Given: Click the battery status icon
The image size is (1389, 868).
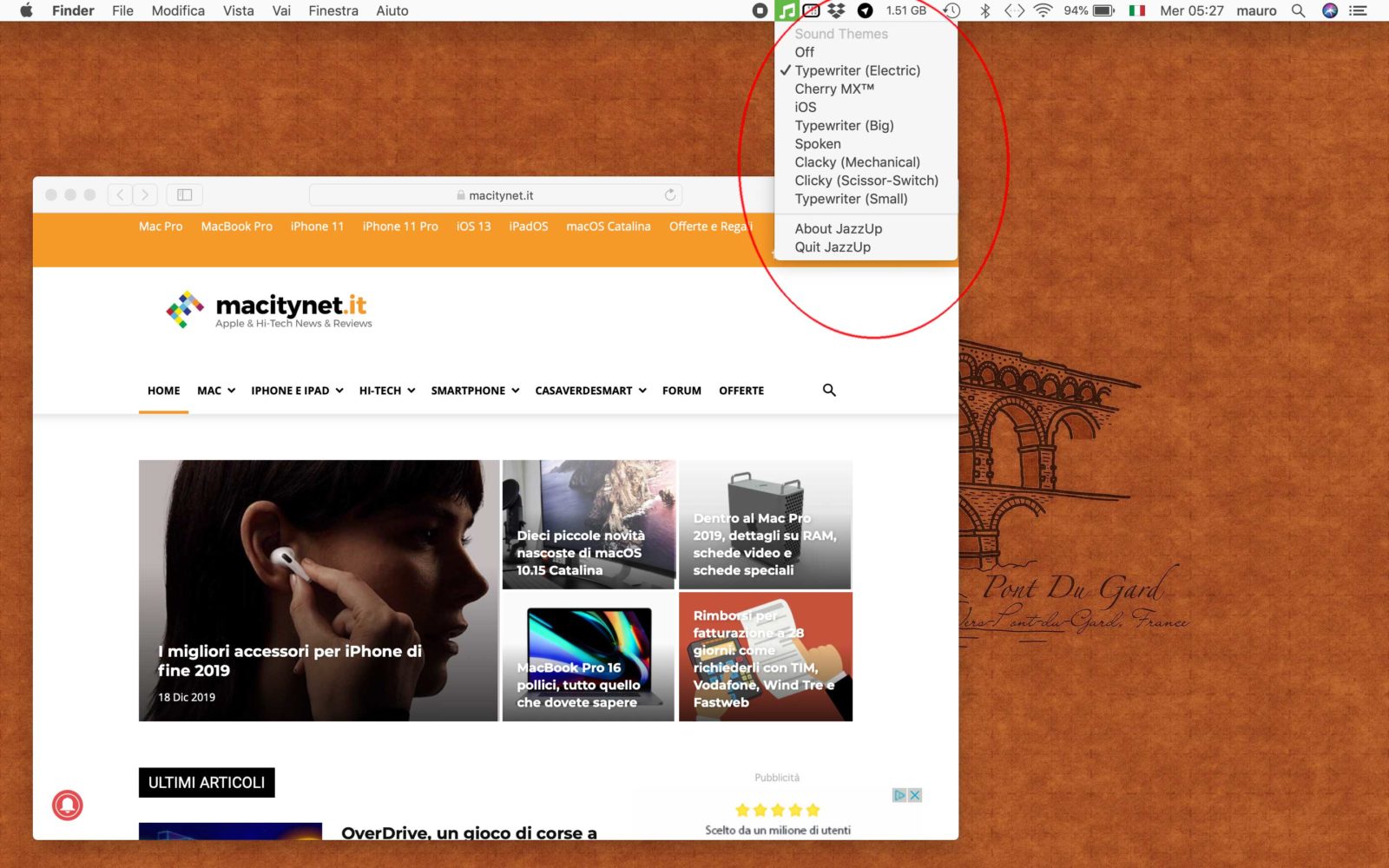Looking at the screenshot, I should (1103, 10).
